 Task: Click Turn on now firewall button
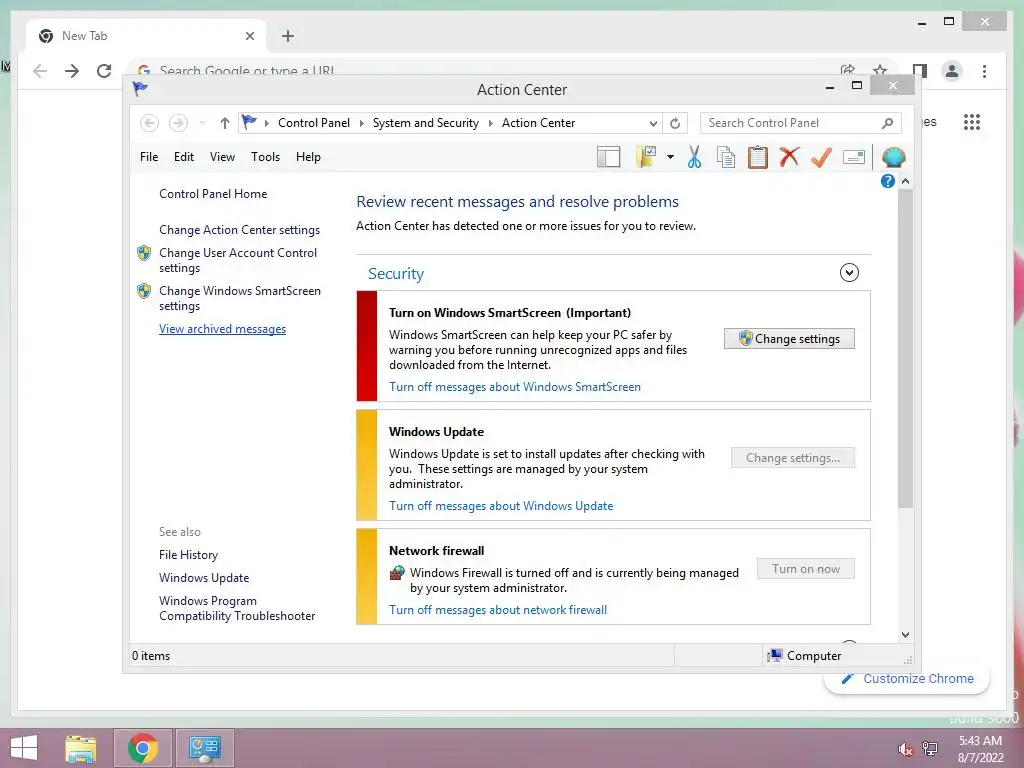pos(805,569)
